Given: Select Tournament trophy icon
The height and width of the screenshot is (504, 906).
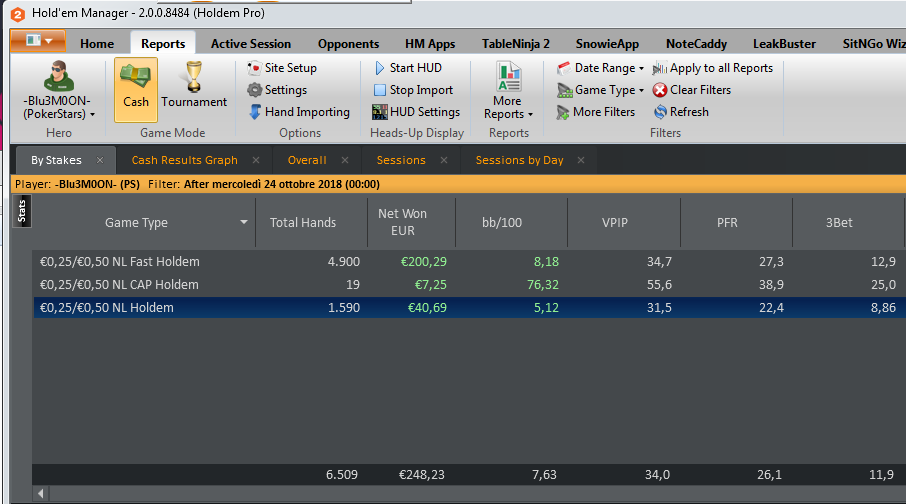Looking at the screenshot, I should pyautogui.click(x=194, y=77).
